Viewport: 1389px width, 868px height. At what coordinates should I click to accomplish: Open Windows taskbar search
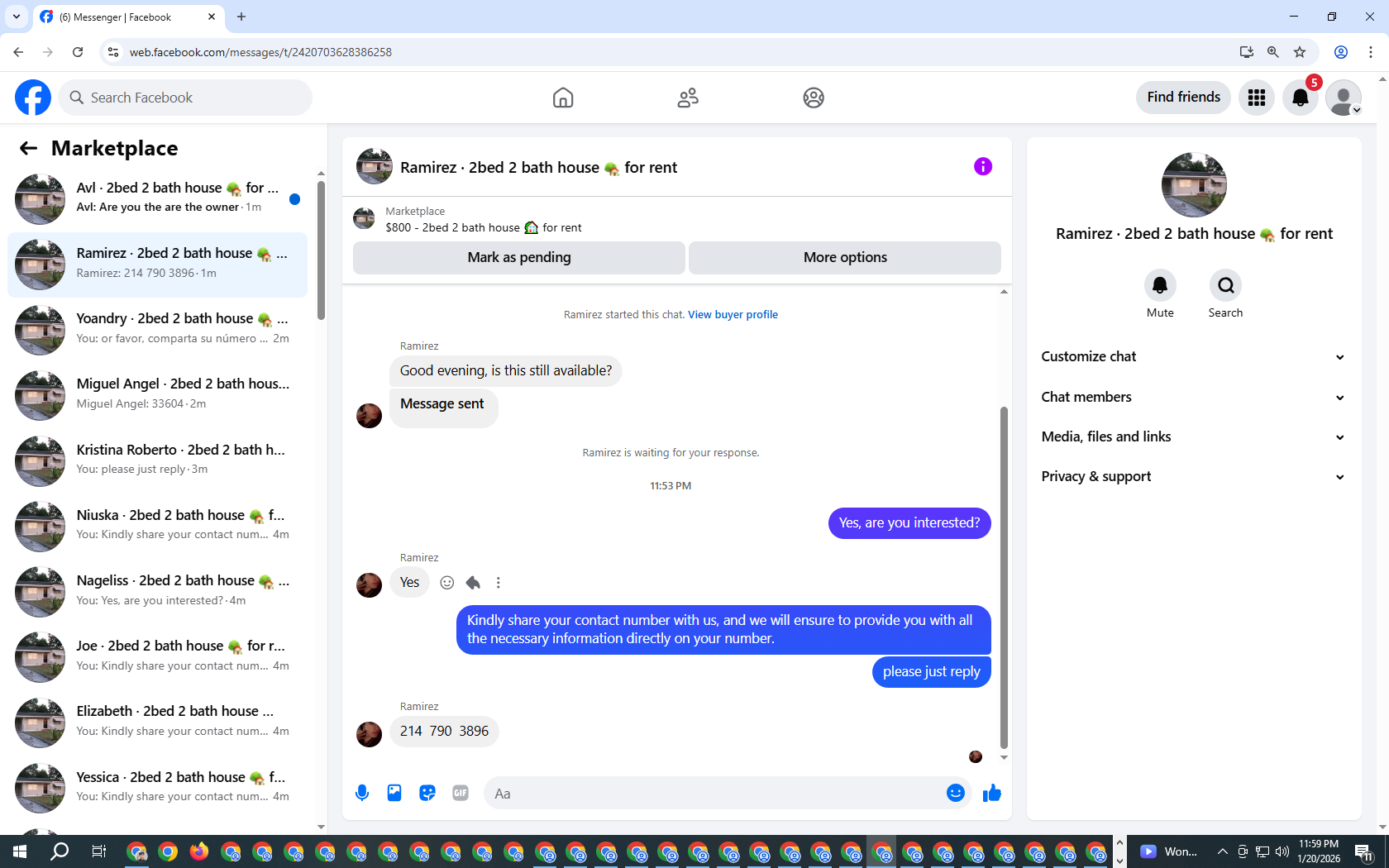click(x=60, y=851)
